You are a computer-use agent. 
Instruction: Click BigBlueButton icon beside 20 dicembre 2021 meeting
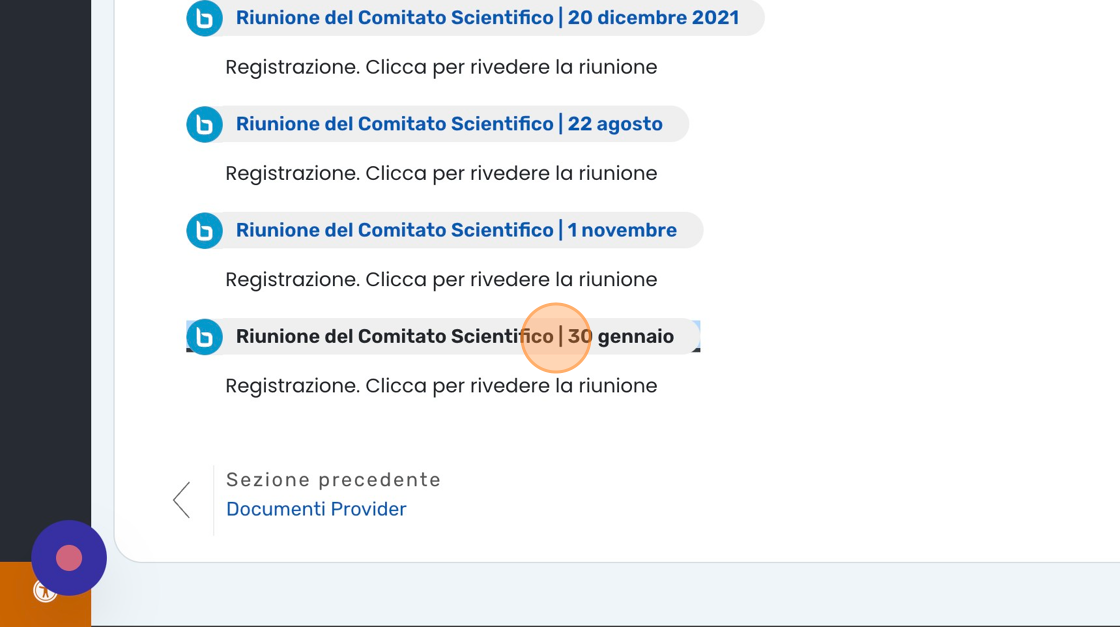(x=204, y=18)
